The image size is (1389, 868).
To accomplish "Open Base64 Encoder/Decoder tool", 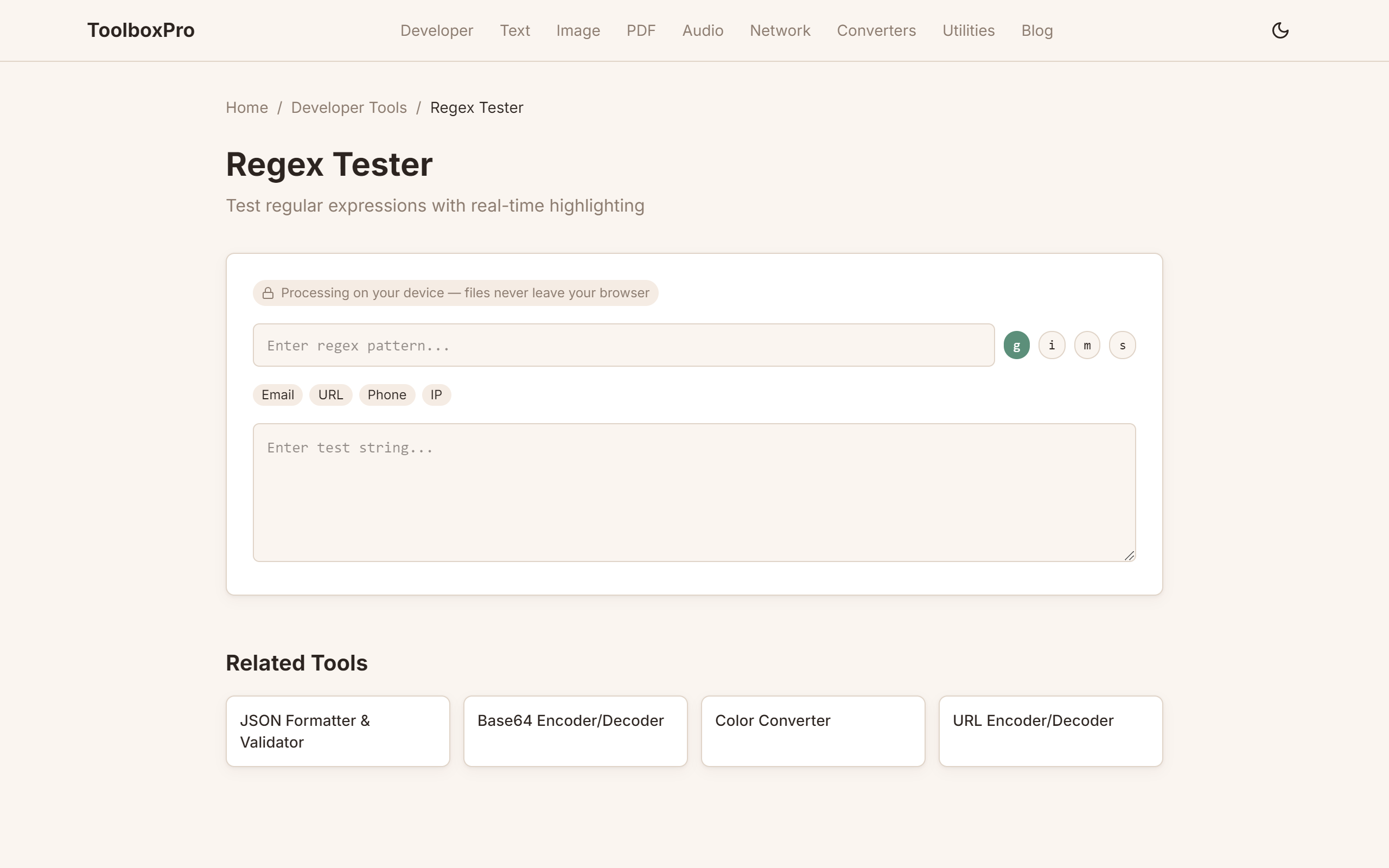I will pos(575,731).
